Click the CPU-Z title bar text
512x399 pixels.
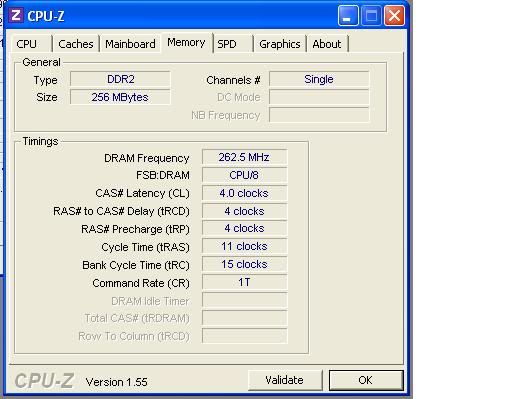(x=46, y=16)
